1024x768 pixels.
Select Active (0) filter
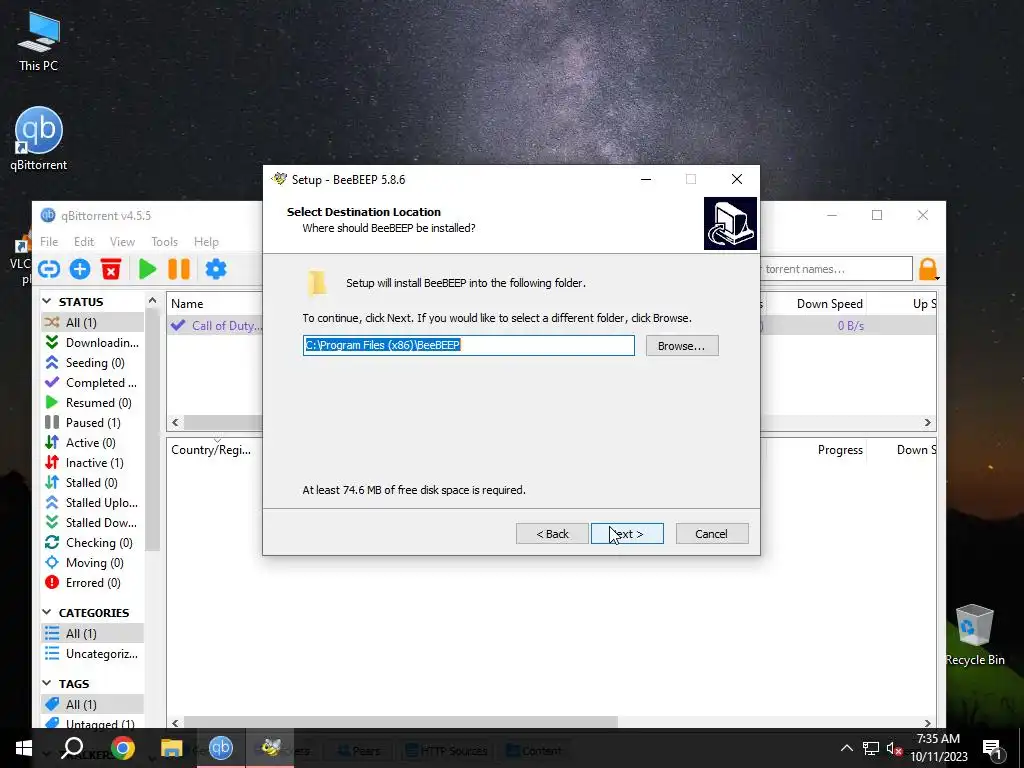tap(92, 443)
